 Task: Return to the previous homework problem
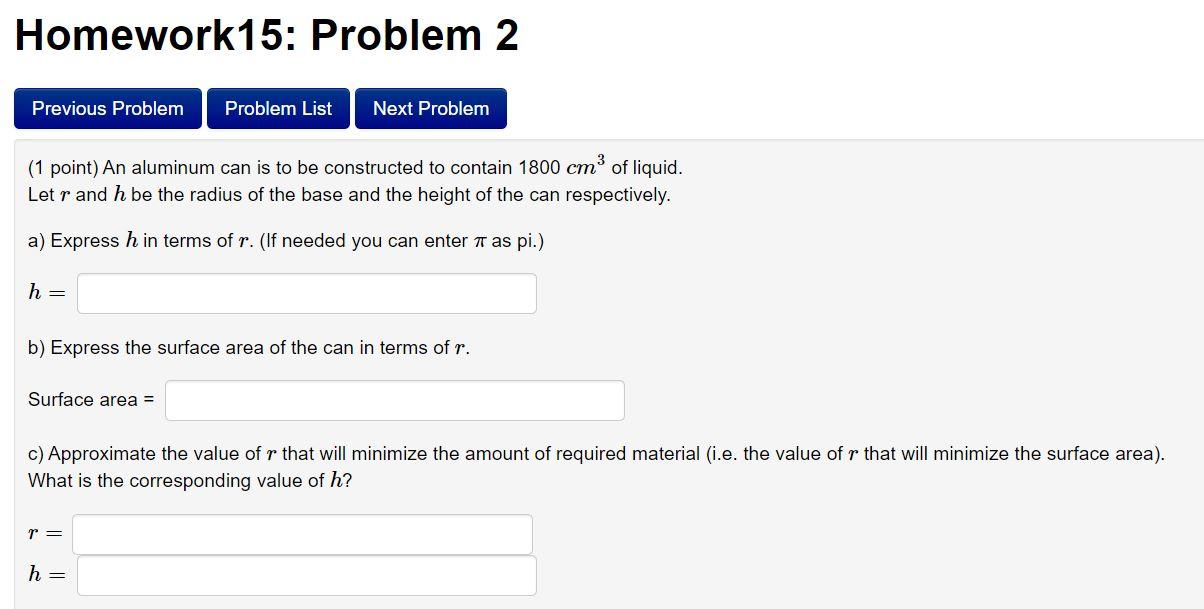[x=107, y=108]
